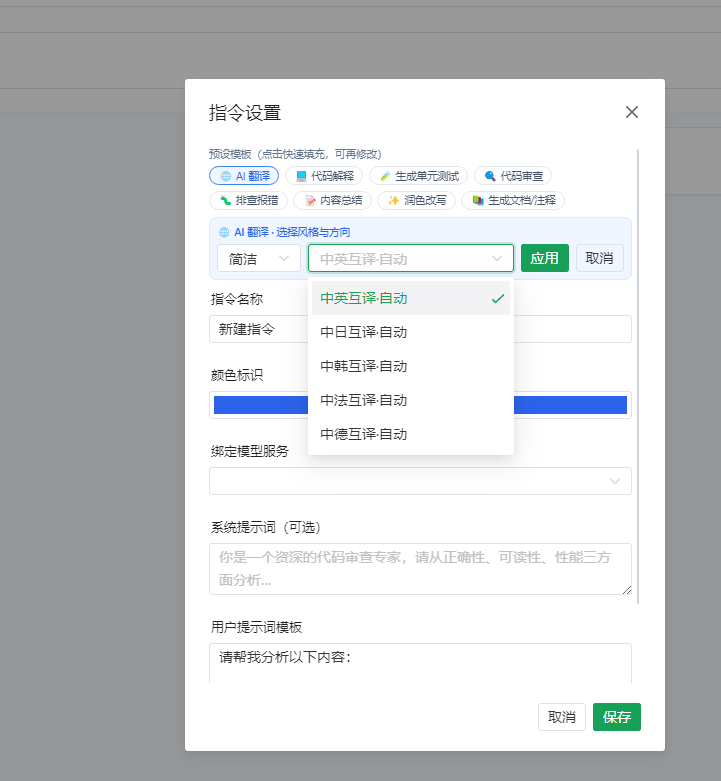Image resolution: width=721 pixels, height=781 pixels.
Task: Open the 简洁 style dropdown
Action: point(259,258)
